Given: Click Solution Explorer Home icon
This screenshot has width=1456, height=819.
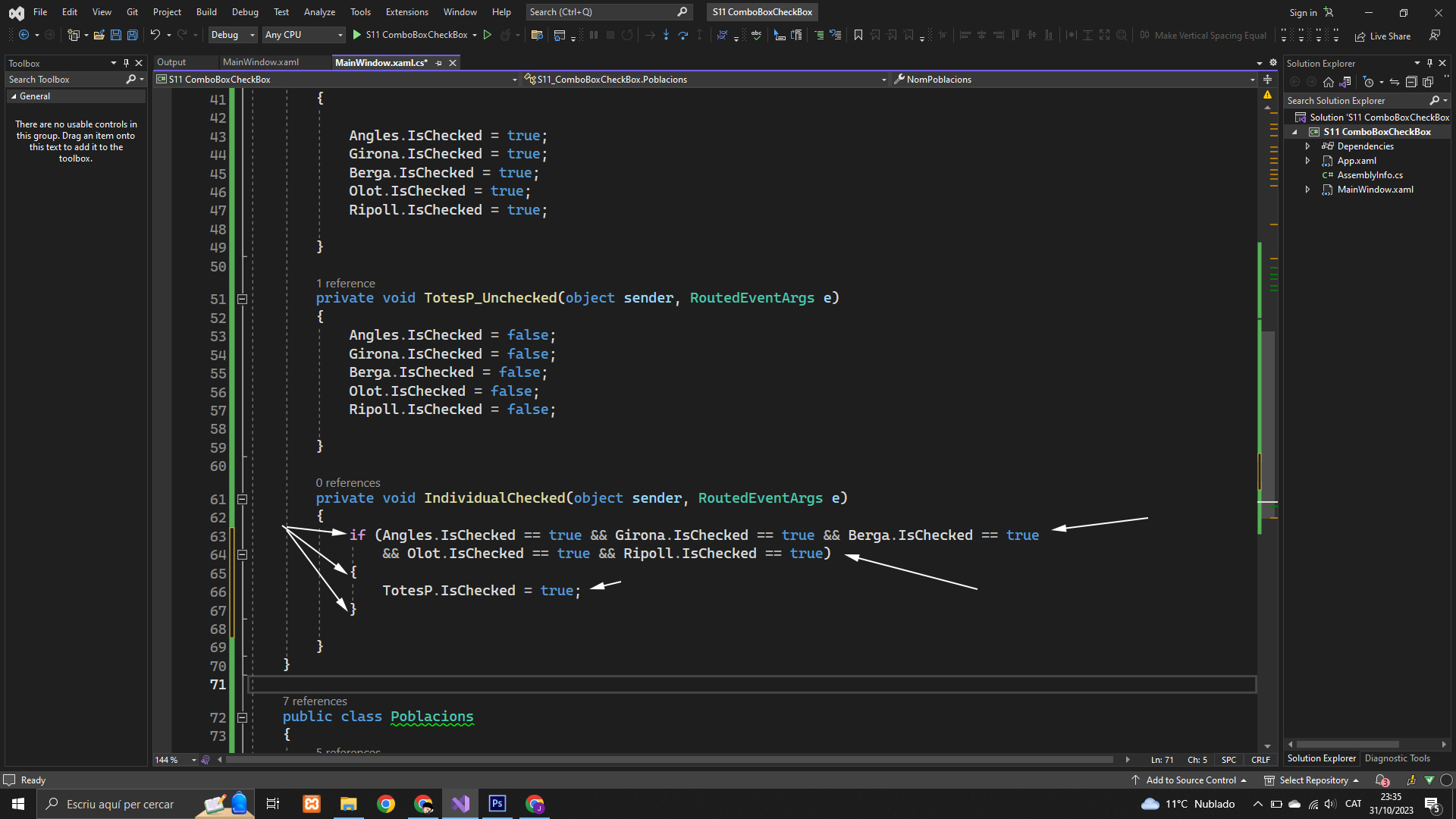Looking at the screenshot, I should [1328, 82].
